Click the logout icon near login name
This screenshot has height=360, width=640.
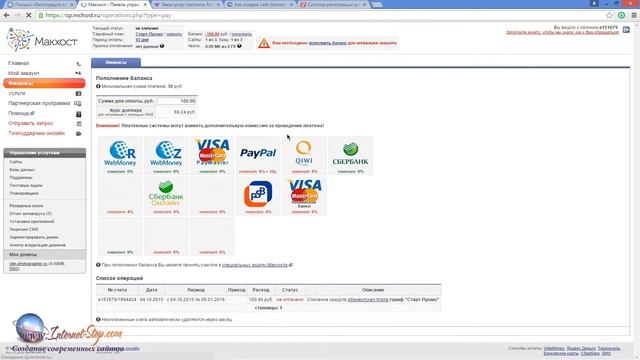click(x=627, y=30)
